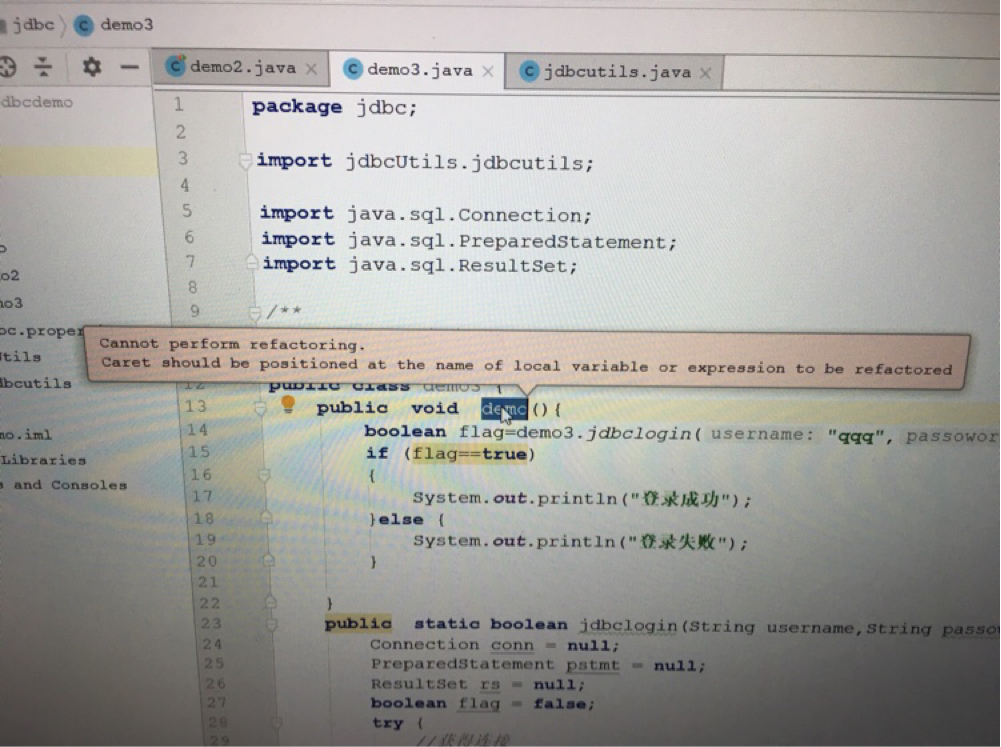Viewport: 1001px width, 747px height.
Task: Click line number 1 in the gutter
Action: pos(178,104)
